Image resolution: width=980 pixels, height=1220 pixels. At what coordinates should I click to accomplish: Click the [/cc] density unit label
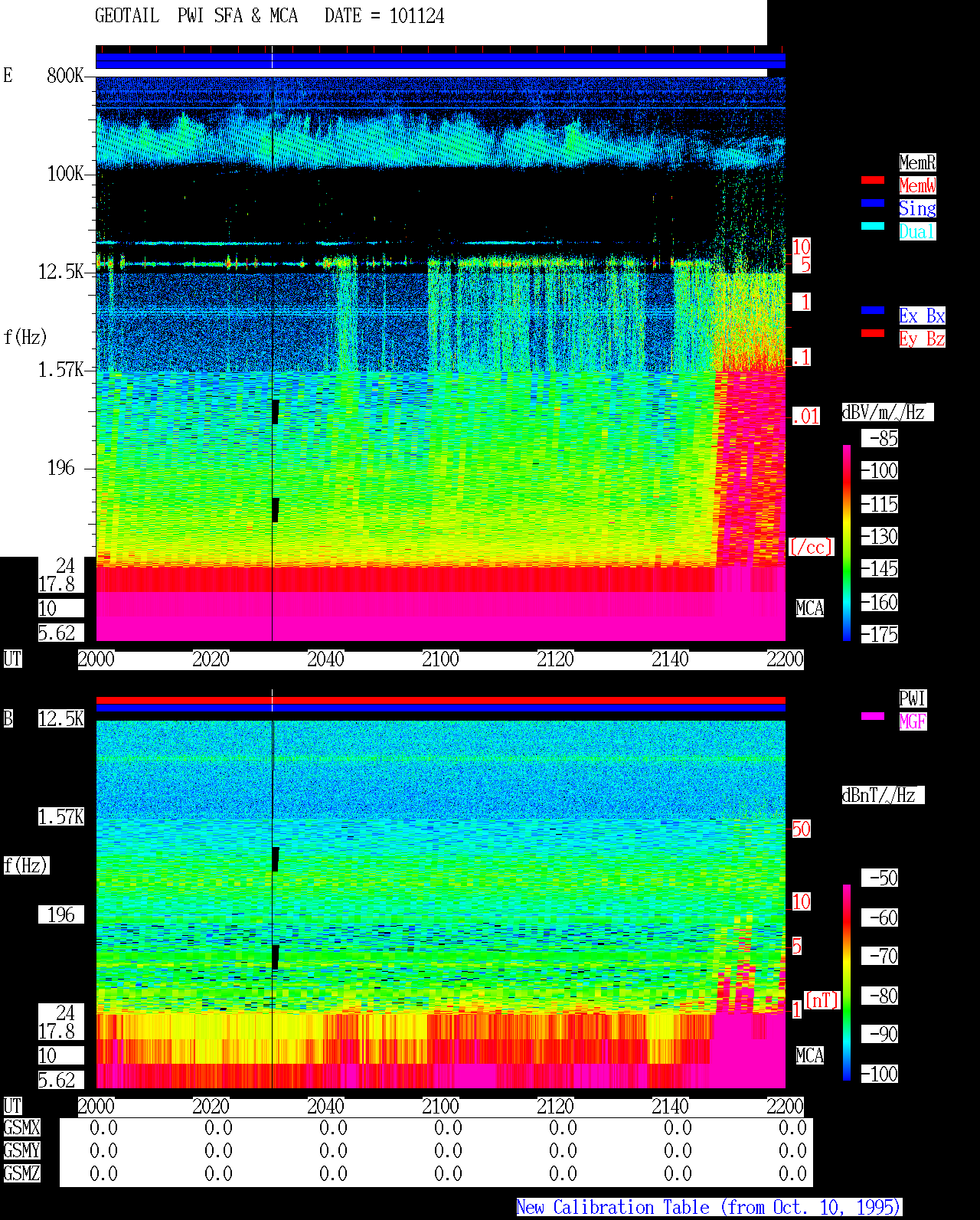[811, 547]
